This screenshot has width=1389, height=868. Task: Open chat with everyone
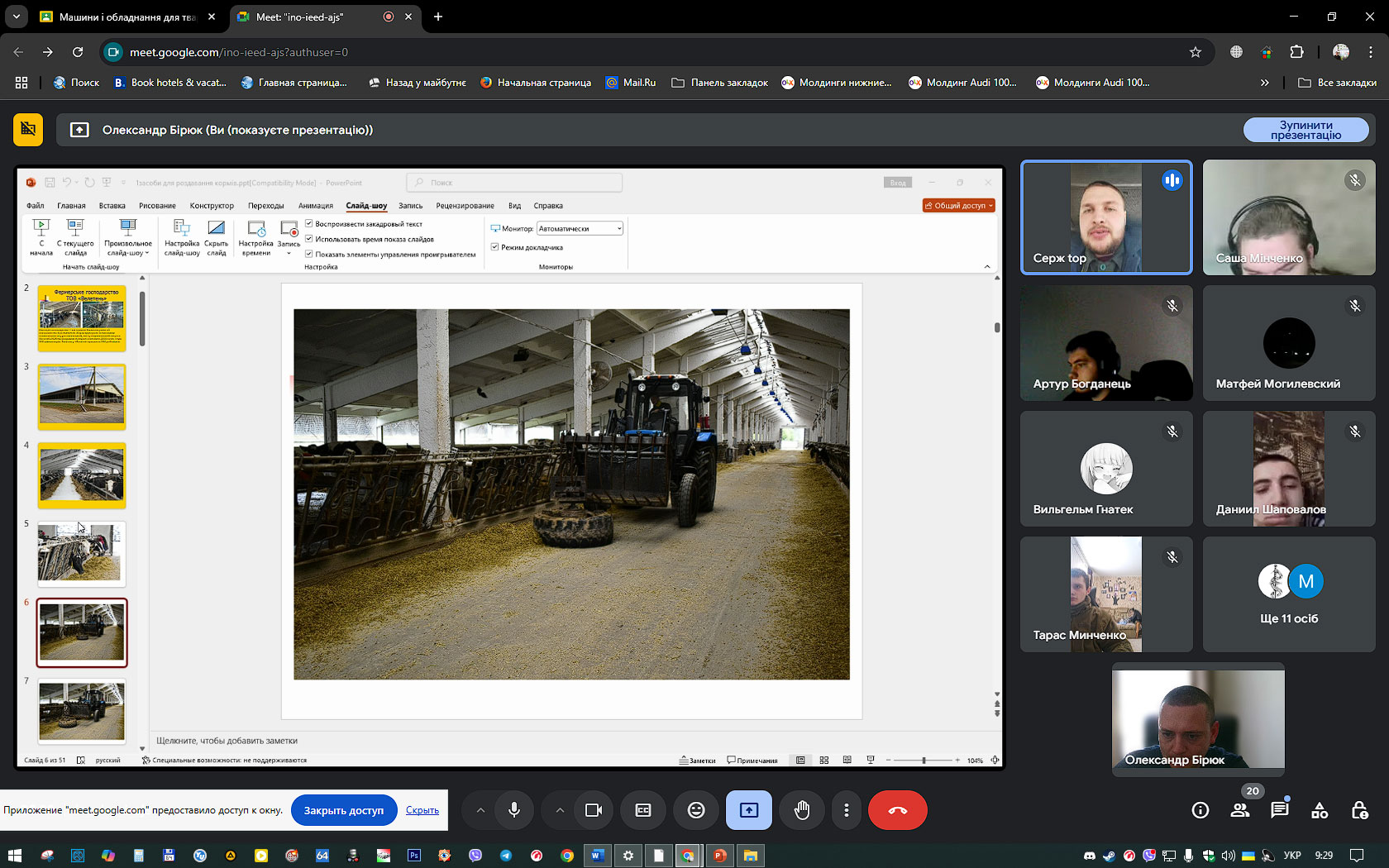[x=1280, y=810]
